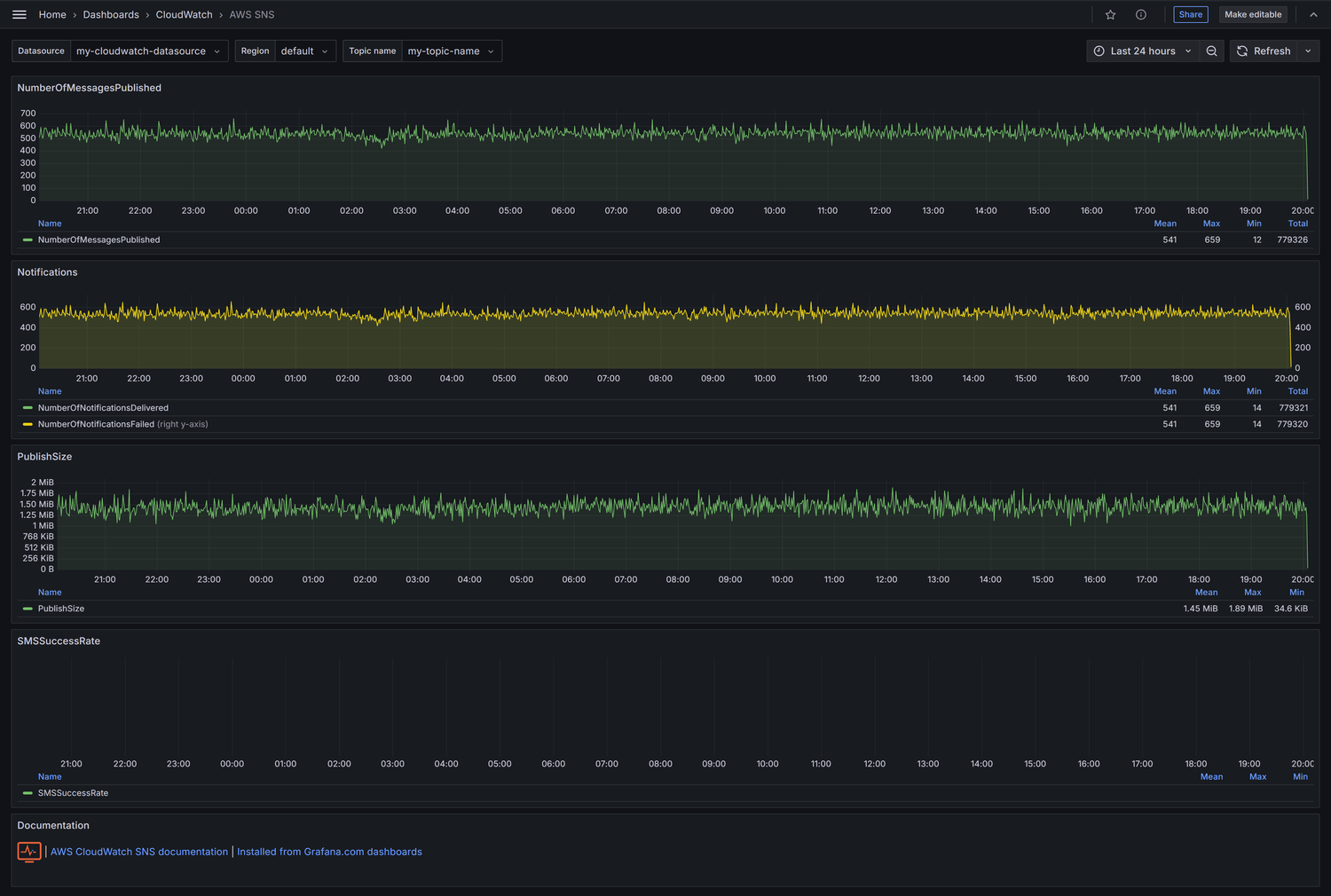Open the Topic name selector
The image size is (1331, 896).
[x=451, y=51]
